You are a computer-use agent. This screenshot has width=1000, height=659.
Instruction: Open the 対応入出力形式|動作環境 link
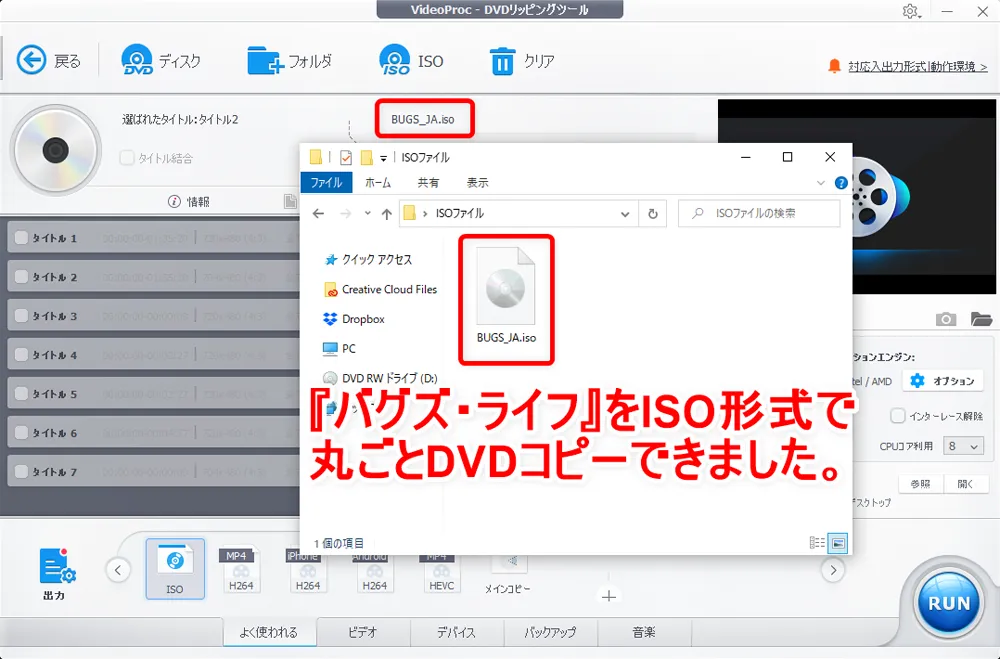click(x=918, y=66)
